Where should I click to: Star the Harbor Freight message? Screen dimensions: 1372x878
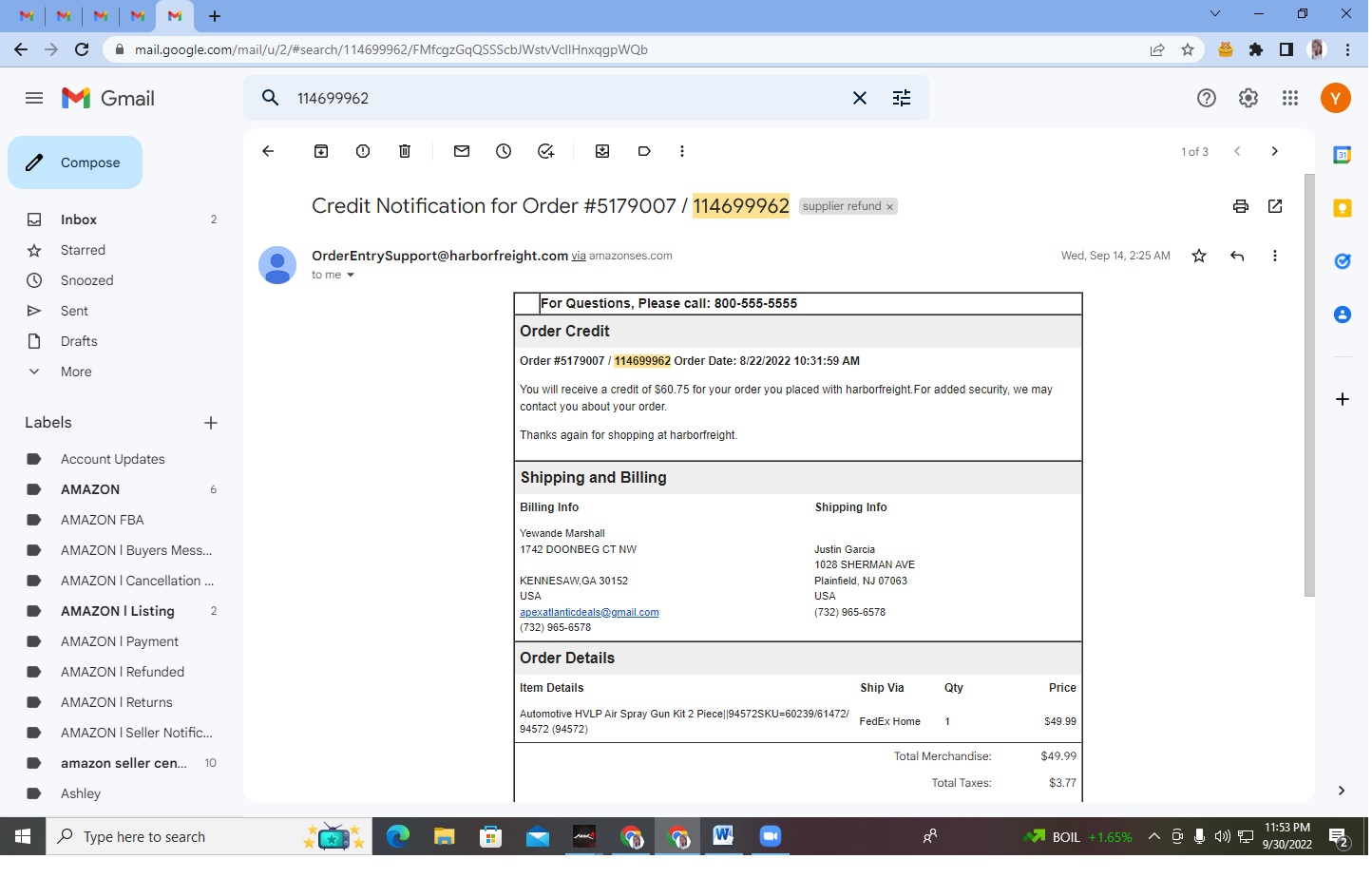1199,256
